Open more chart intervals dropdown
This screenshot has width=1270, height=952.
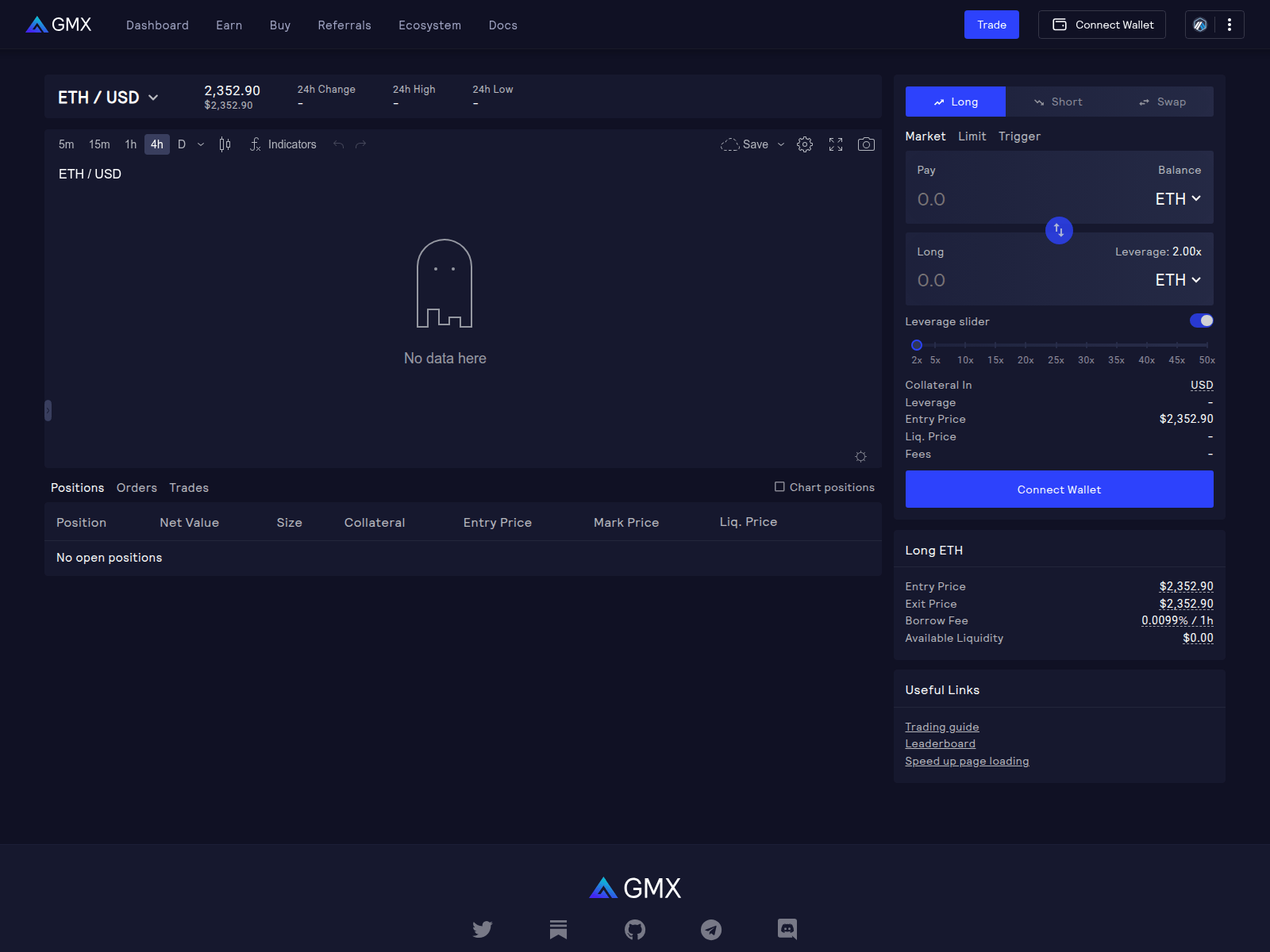coord(201,144)
